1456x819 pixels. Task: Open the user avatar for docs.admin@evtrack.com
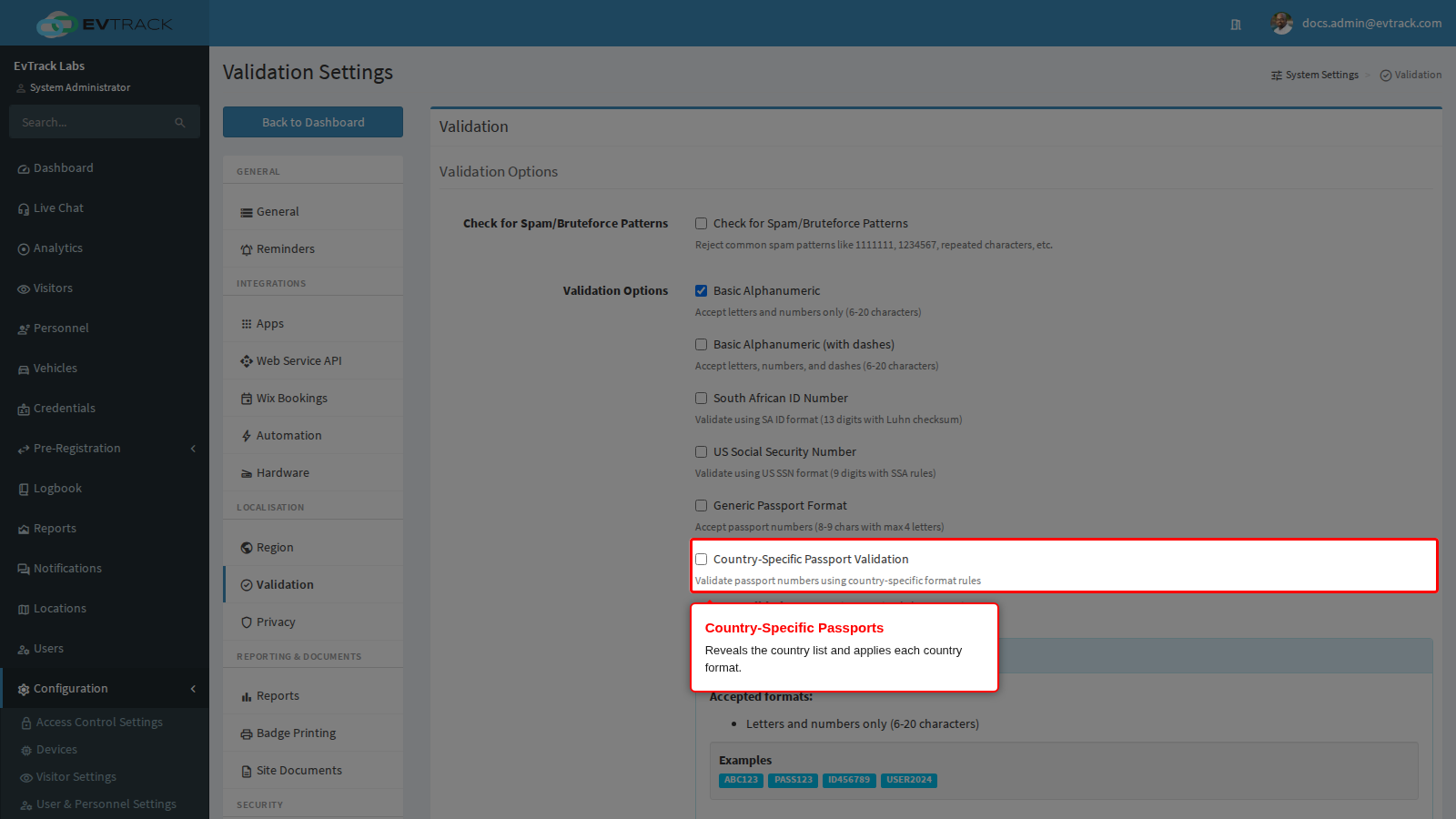point(1281,24)
